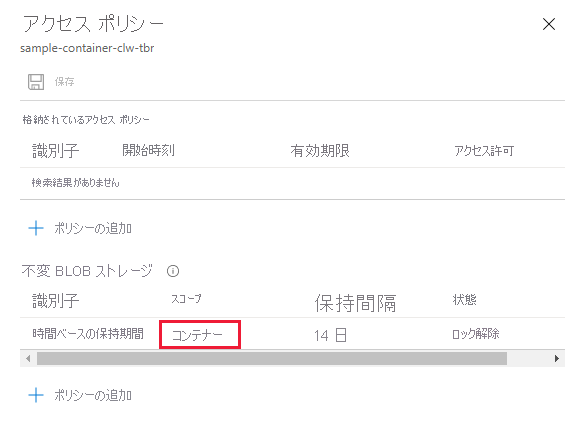
Task: Click the ロック解除 state cell
Action: (476, 334)
